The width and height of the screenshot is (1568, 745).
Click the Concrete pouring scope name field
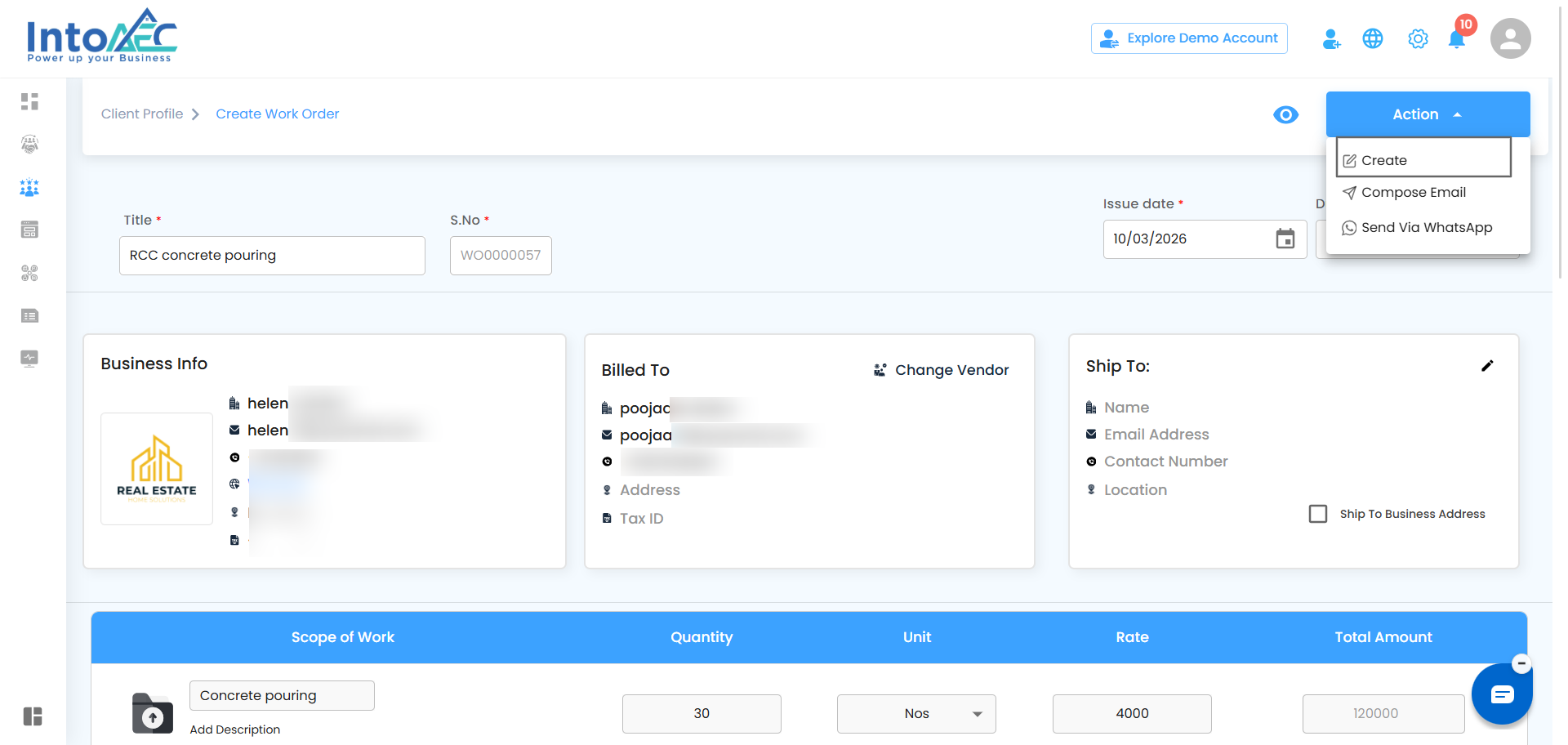point(282,696)
